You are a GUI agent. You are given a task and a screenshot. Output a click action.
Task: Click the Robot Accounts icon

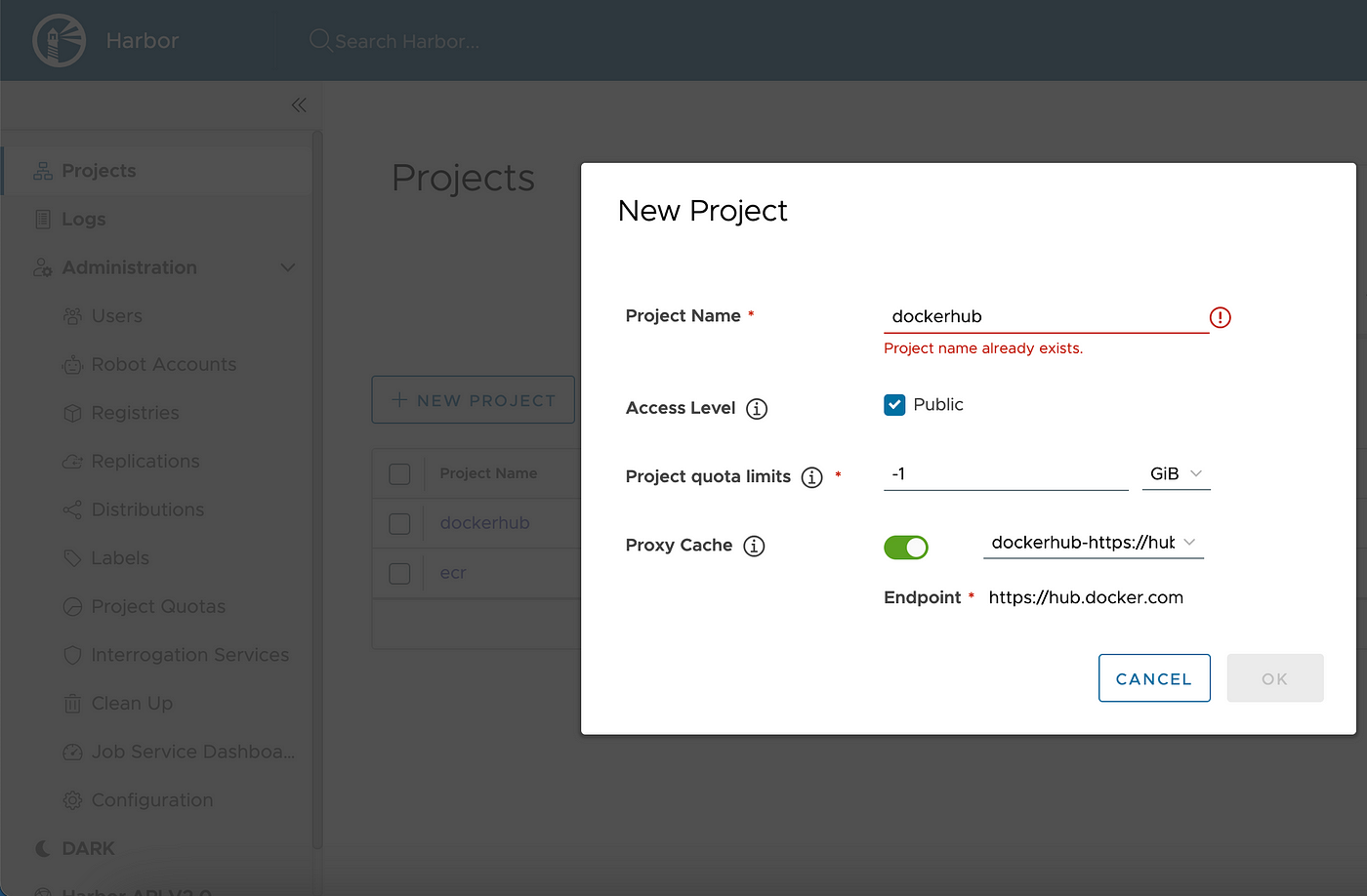pyautogui.click(x=72, y=365)
